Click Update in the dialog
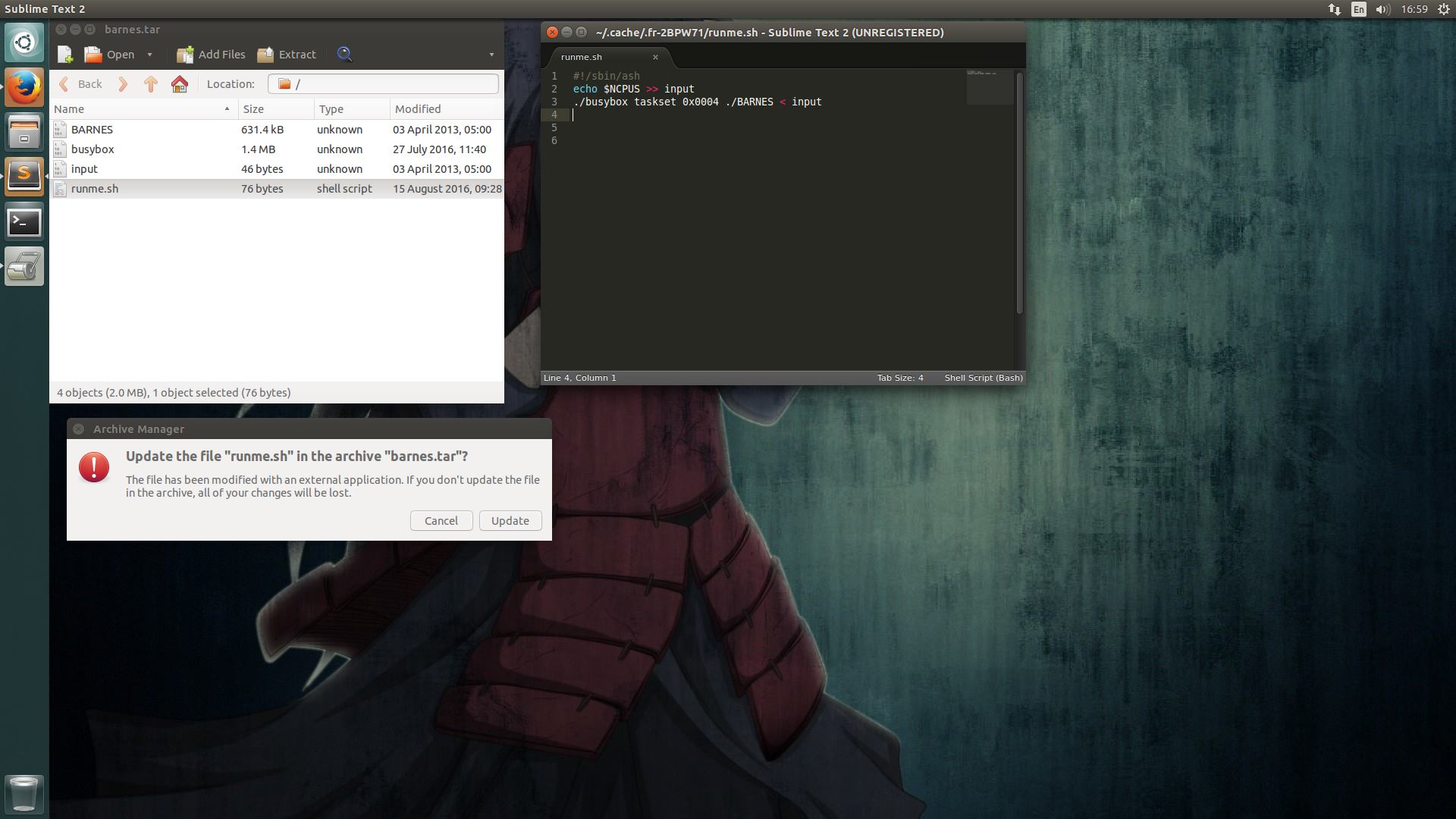The height and width of the screenshot is (819, 1456). [x=510, y=521]
